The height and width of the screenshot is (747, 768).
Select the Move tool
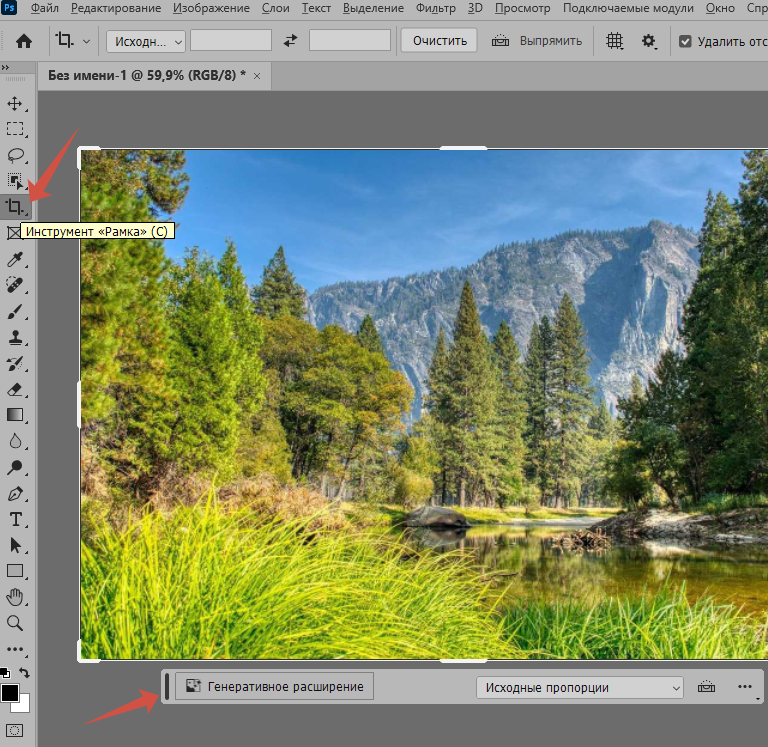(15, 104)
